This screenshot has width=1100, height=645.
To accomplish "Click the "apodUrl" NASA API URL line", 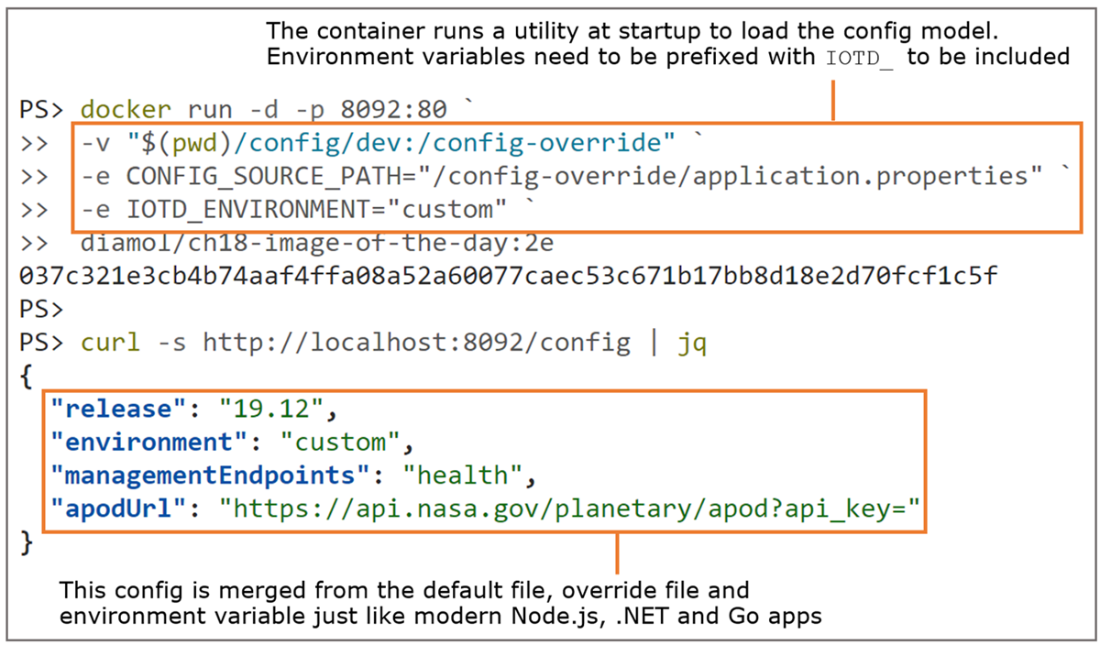I will click(485, 508).
